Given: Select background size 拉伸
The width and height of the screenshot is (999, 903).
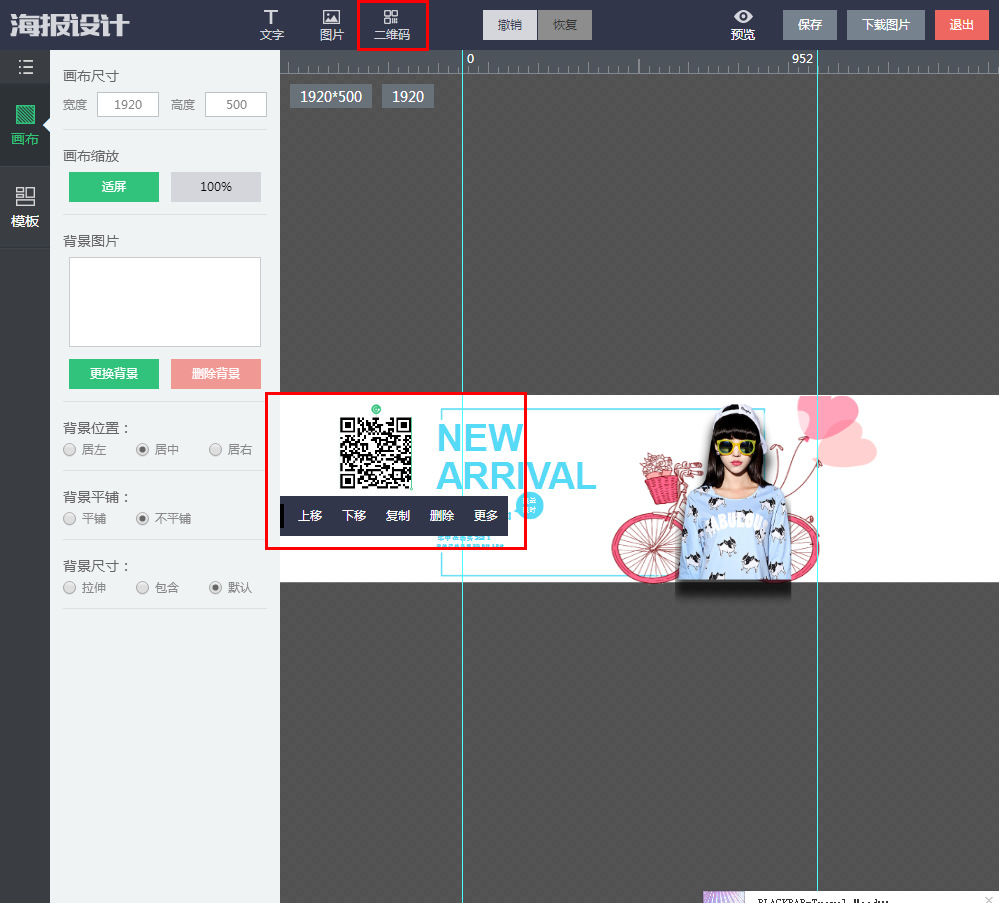Looking at the screenshot, I should click(70, 588).
